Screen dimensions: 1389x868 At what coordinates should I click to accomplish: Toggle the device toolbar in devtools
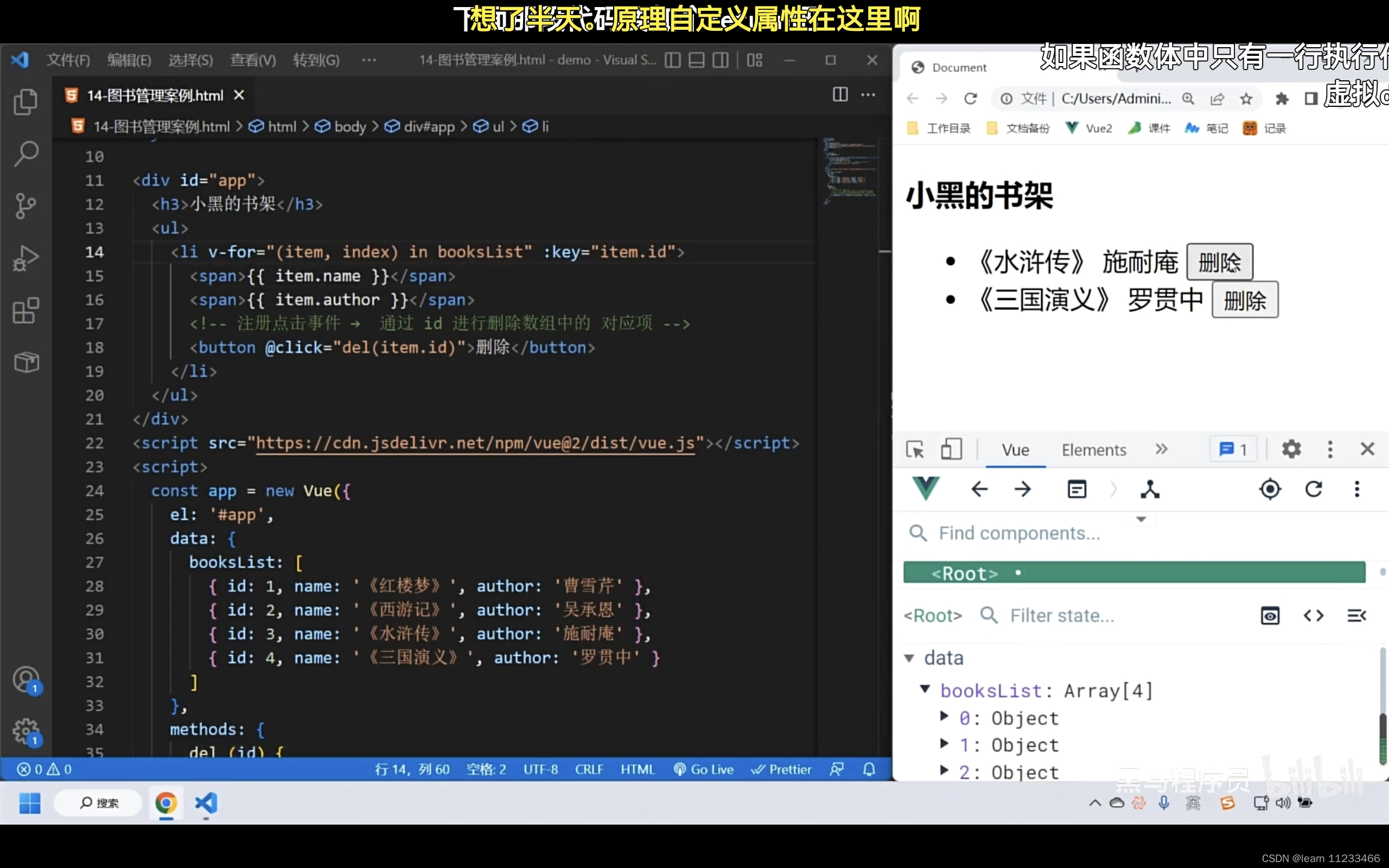(x=951, y=450)
